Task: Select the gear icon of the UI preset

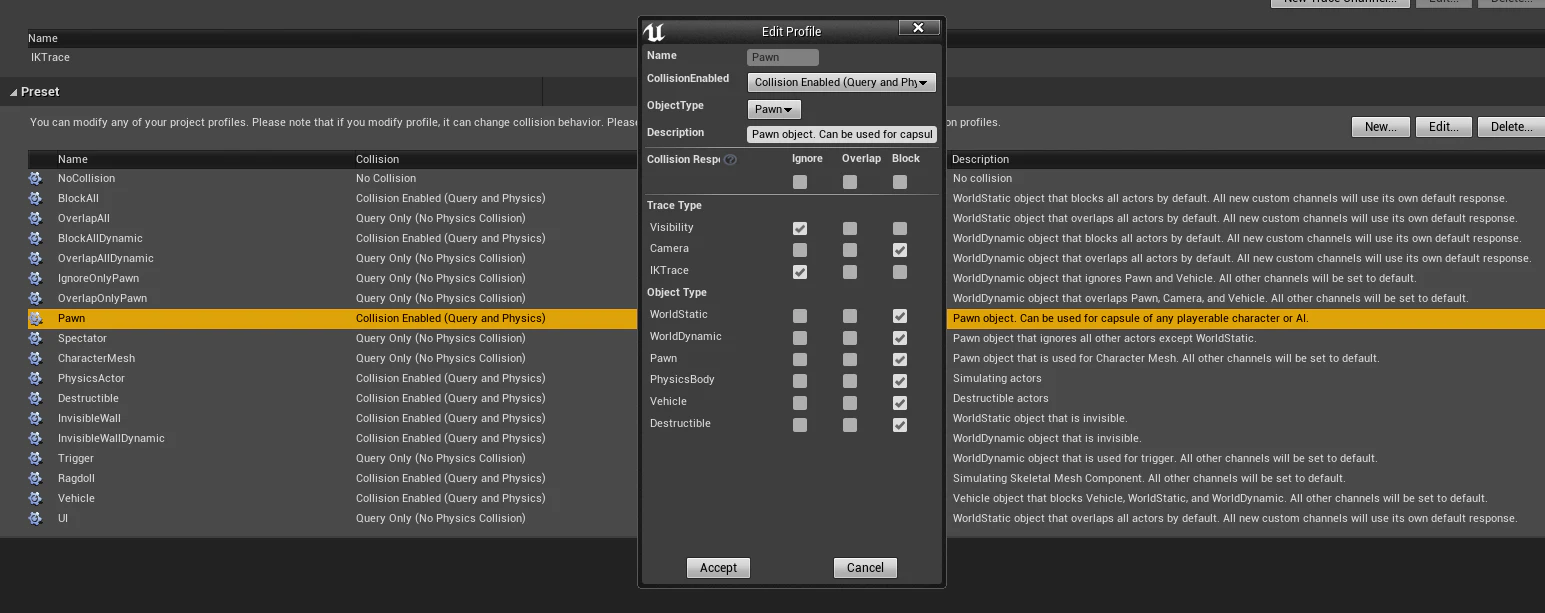Action: point(35,518)
